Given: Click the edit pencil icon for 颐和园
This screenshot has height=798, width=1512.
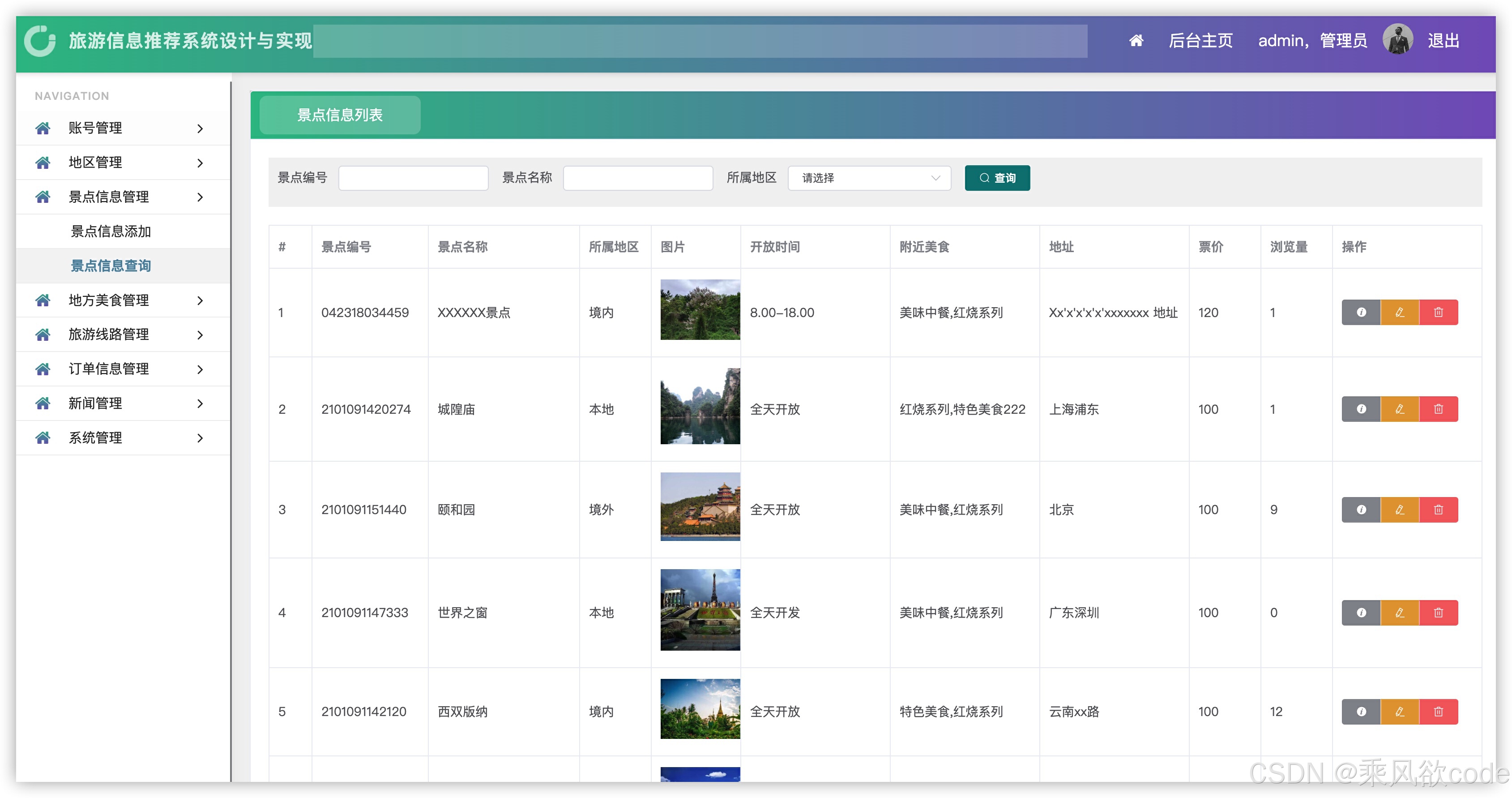Looking at the screenshot, I should [x=1399, y=509].
